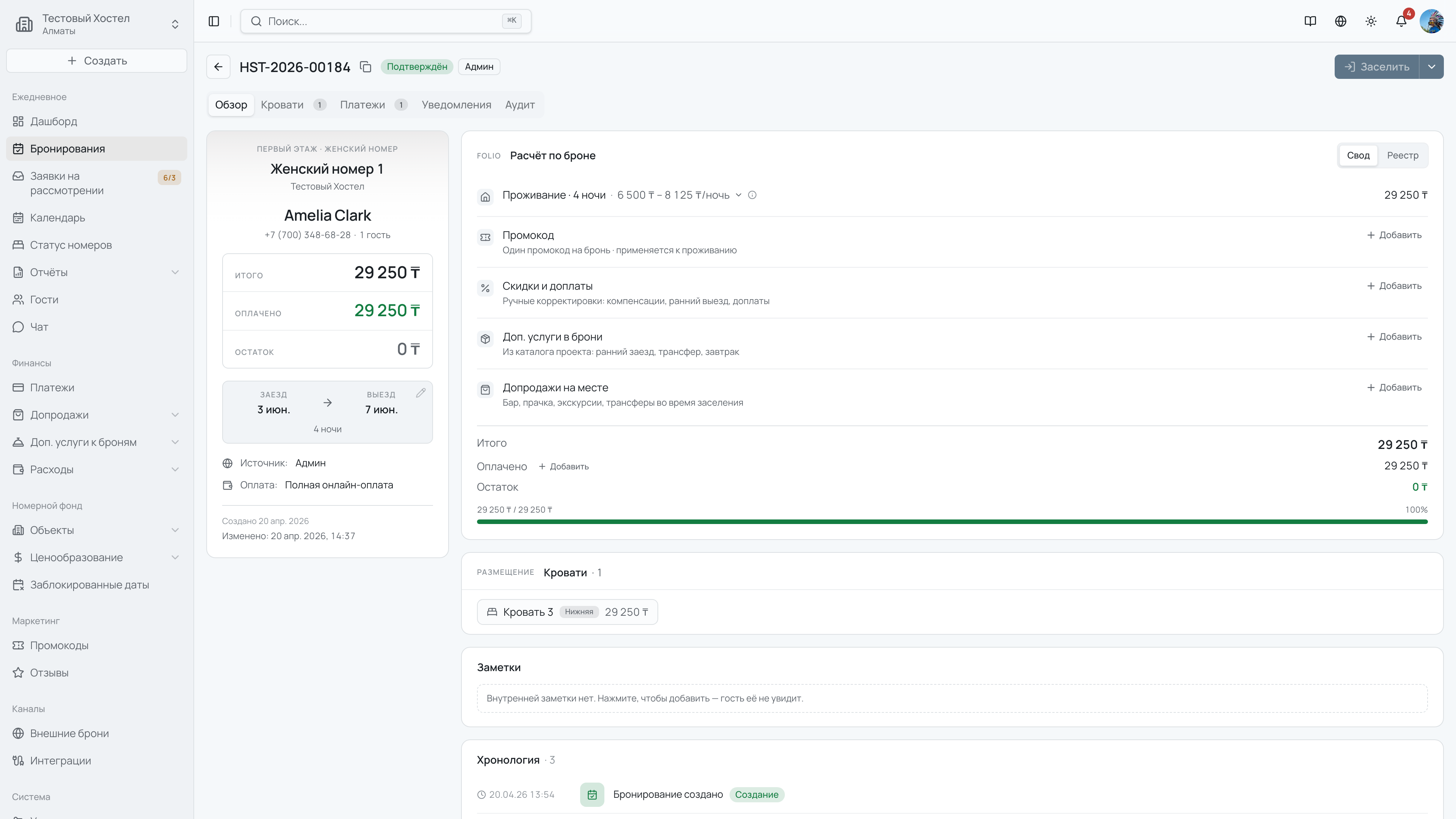The height and width of the screenshot is (819, 1456).
Task: Open the language globe icon
Action: (x=1341, y=21)
